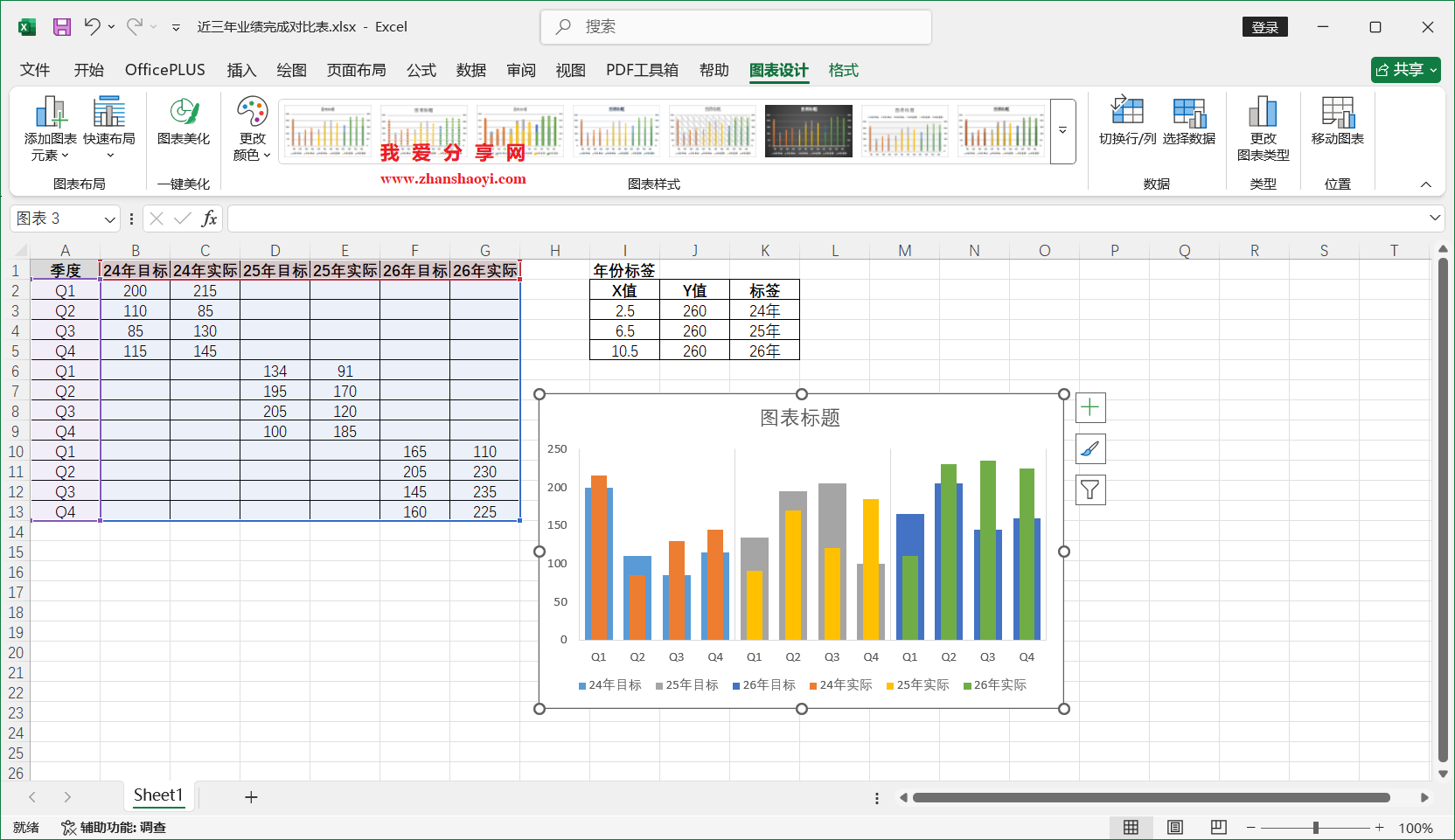Select the Sheet1 tab
Screen dimensions: 1455x840
(x=158, y=795)
